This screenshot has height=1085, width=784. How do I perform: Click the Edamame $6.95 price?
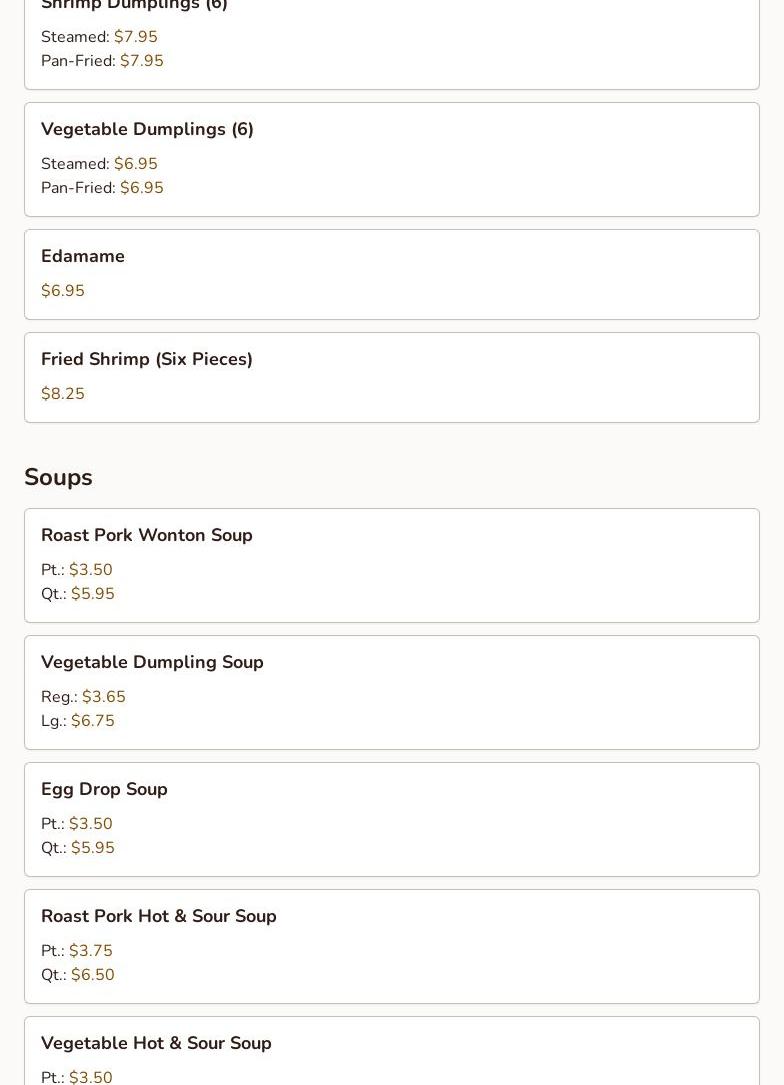(x=63, y=291)
